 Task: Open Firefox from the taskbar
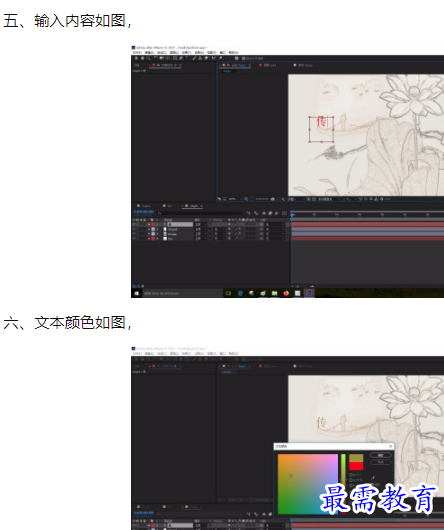coord(286,293)
